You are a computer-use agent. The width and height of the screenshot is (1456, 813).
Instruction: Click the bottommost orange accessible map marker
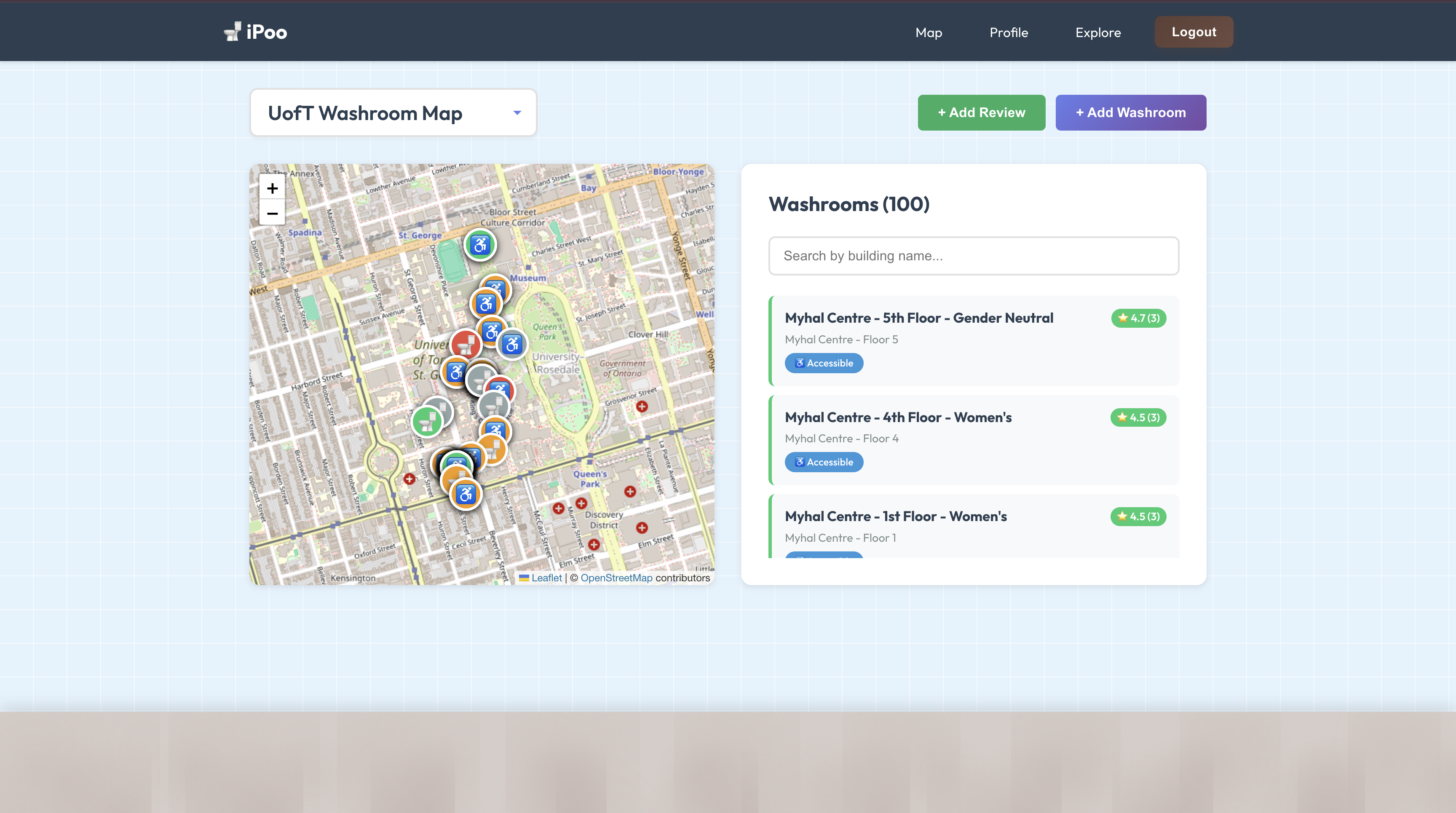[x=465, y=495]
